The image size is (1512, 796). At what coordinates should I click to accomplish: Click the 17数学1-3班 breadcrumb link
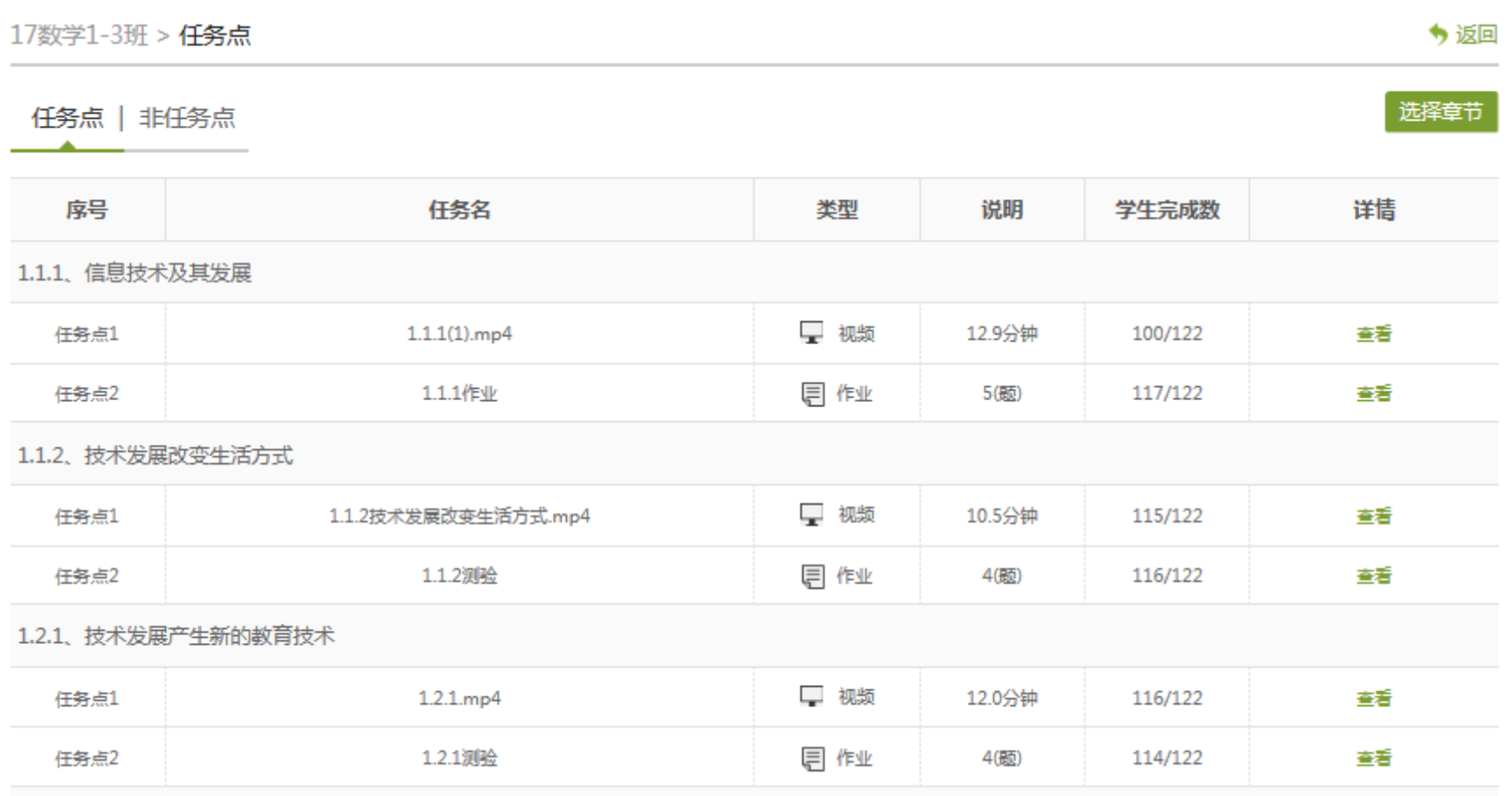coord(79,36)
